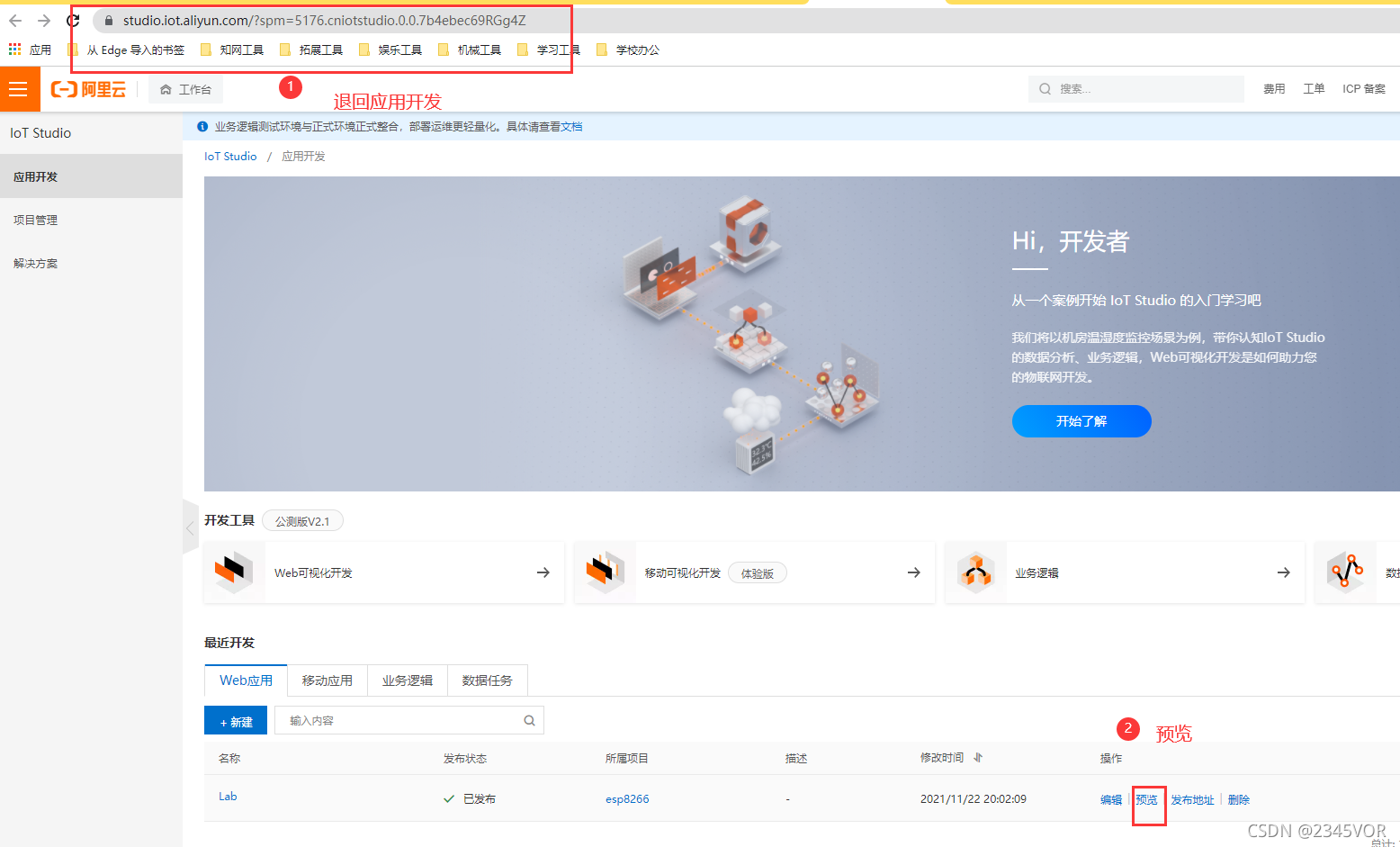Sort by 修改时间 using the sort icon
Screen dimensions: 1400x847
978,758
